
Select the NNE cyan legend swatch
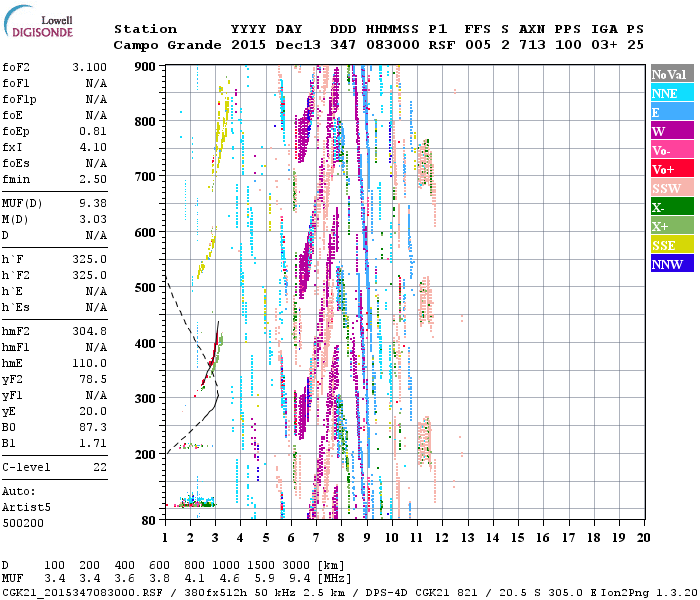click(x=672, y=93)
